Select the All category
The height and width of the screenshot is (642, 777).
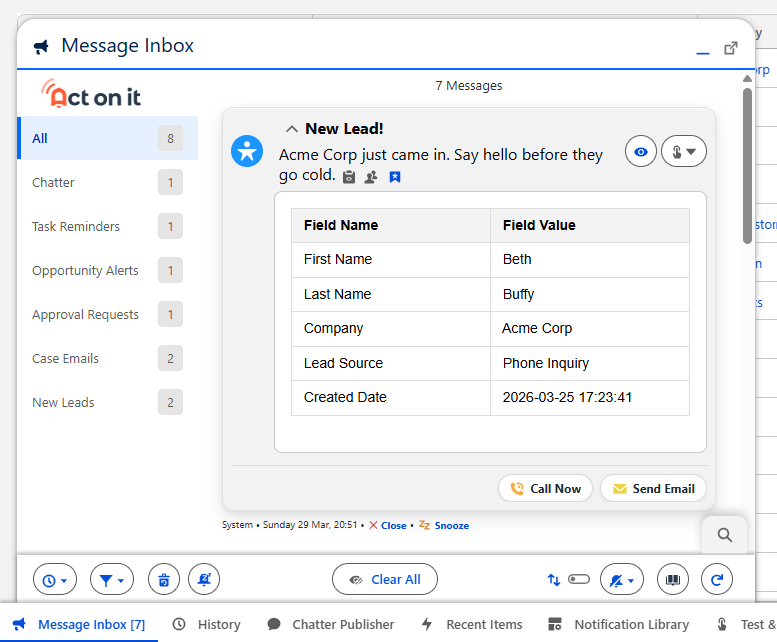point(108,138)
